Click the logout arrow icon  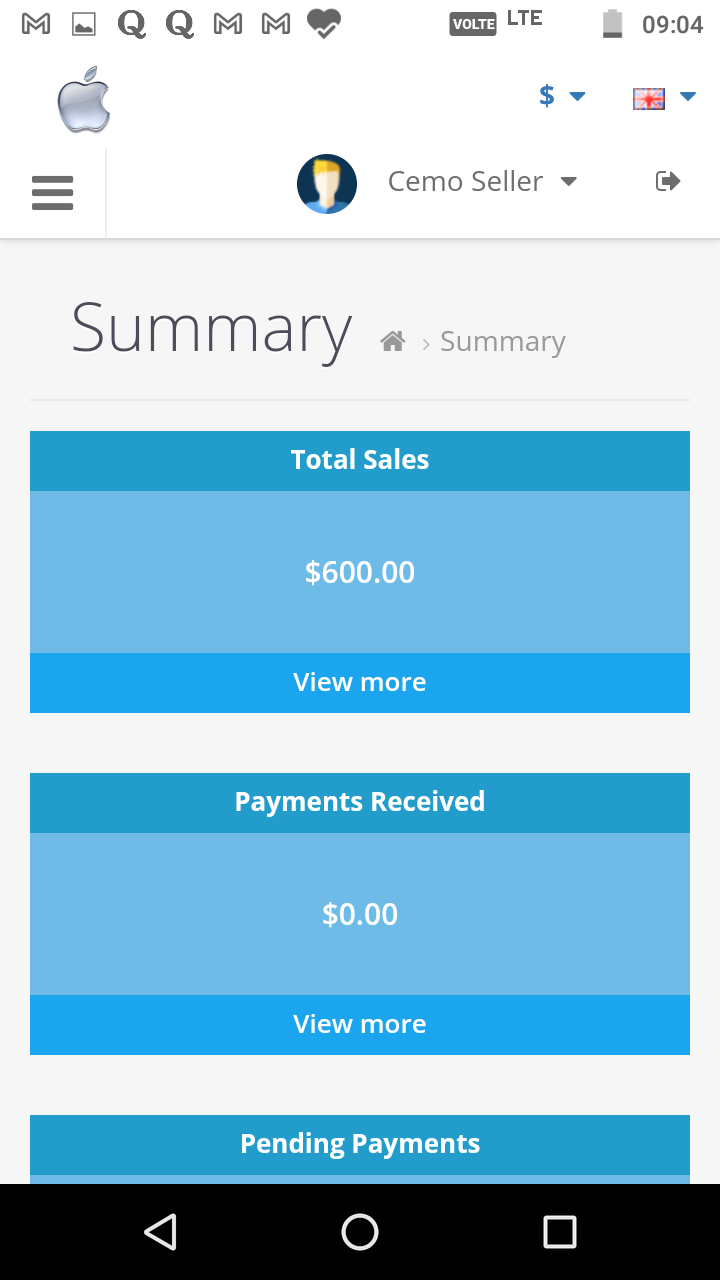click(668, 181)
